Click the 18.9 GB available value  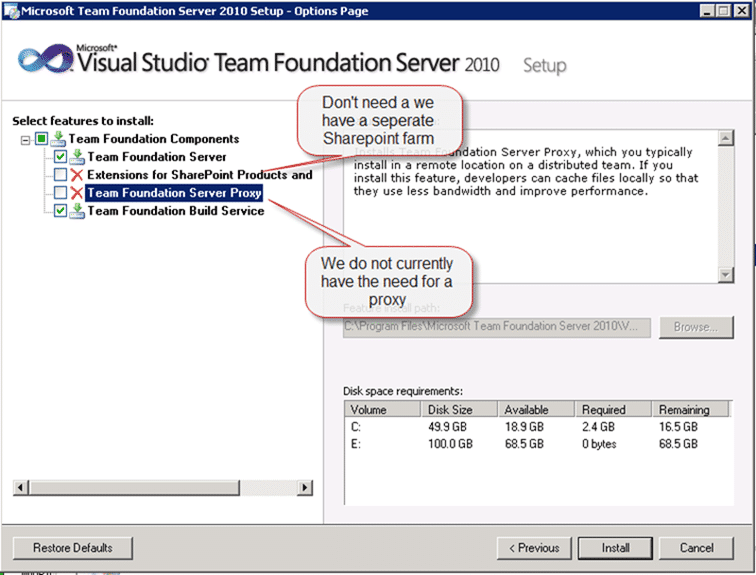(x=524, y=427)
